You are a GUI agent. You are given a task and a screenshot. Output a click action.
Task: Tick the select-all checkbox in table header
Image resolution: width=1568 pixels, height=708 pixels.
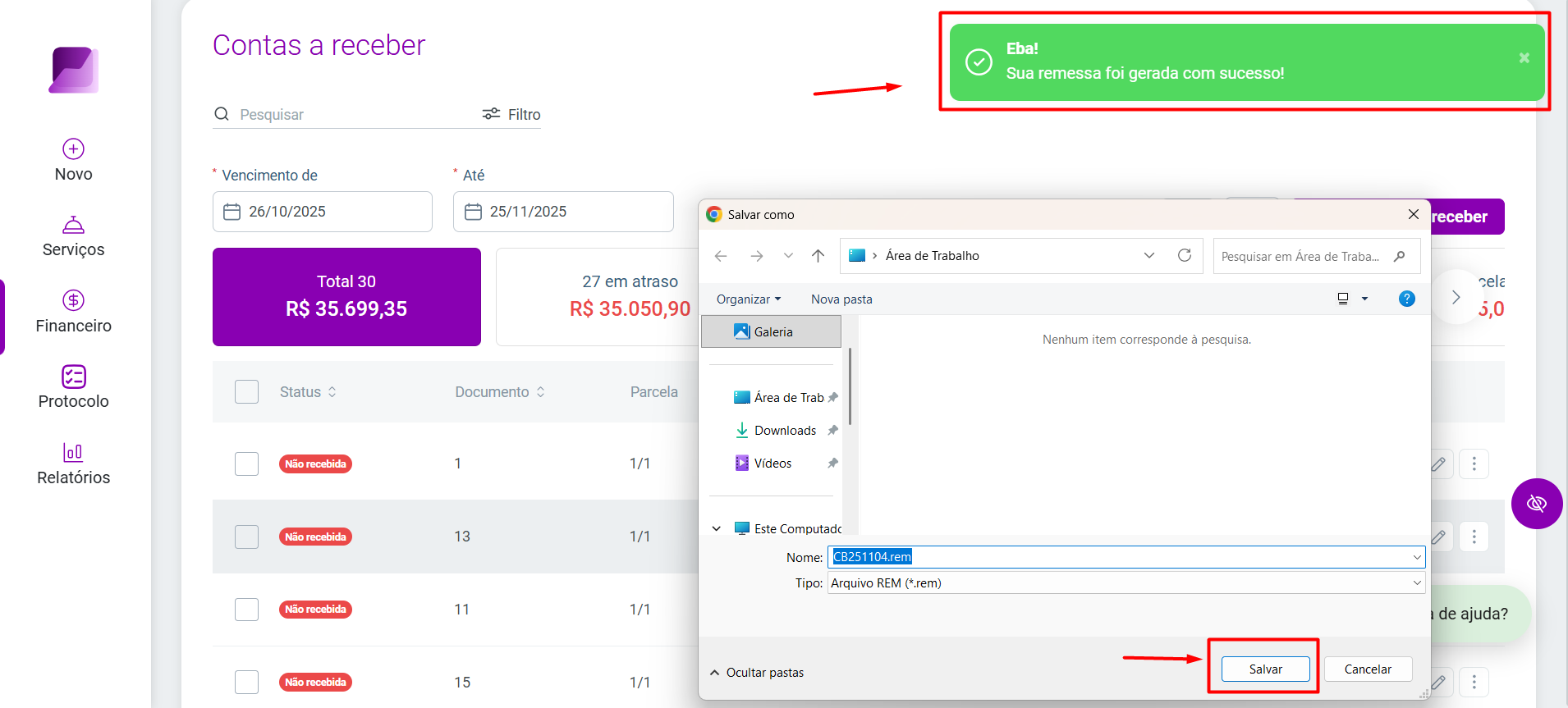246,391
